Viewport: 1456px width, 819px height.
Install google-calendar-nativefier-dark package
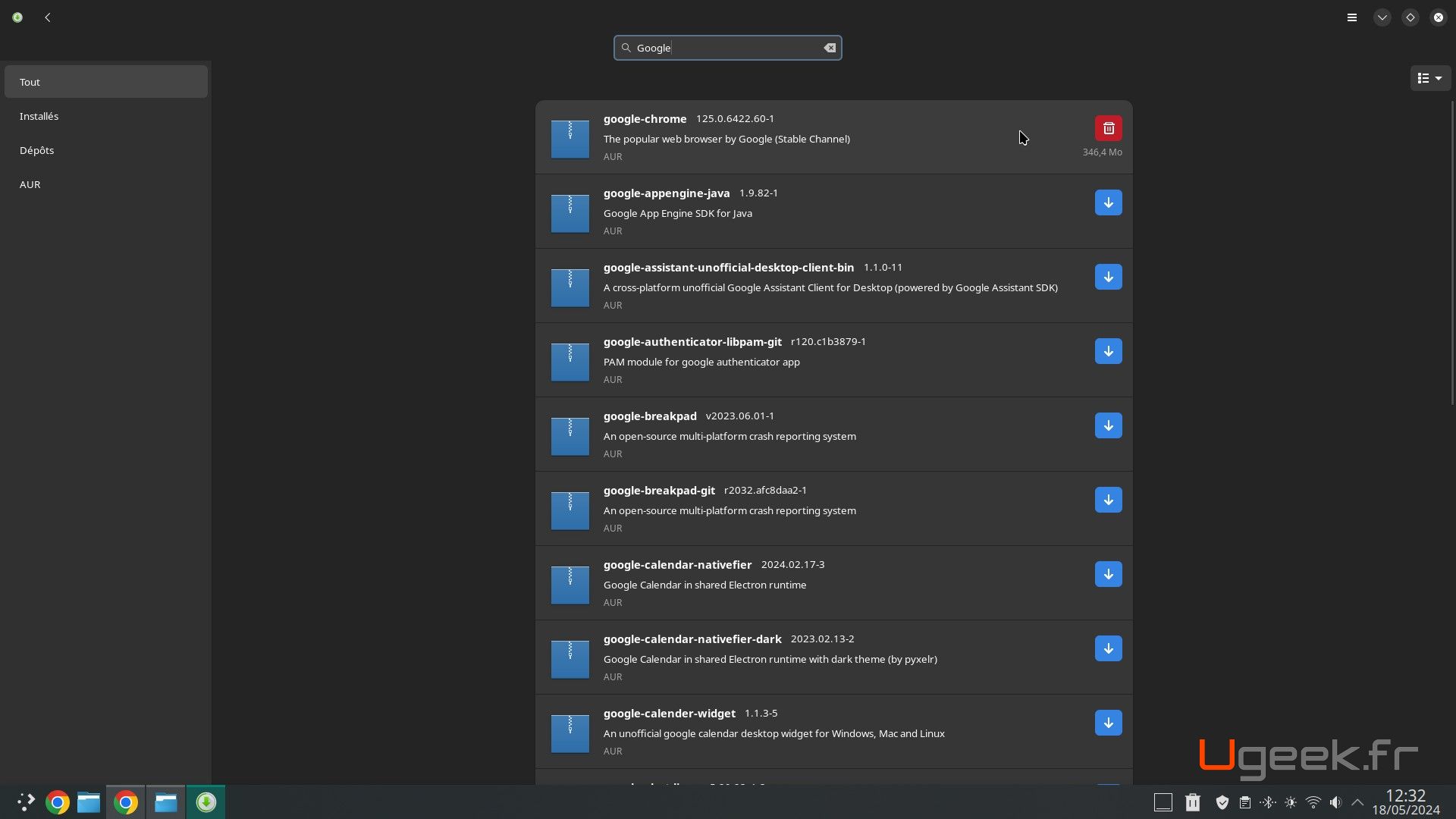(x=1108, y=648)
